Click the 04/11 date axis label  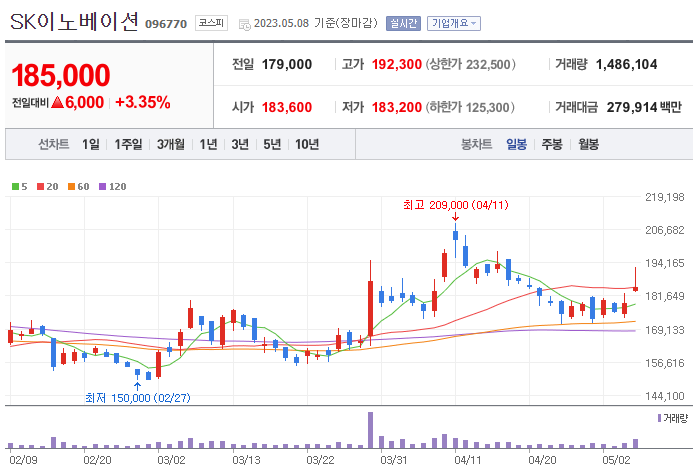click(468, 460)
